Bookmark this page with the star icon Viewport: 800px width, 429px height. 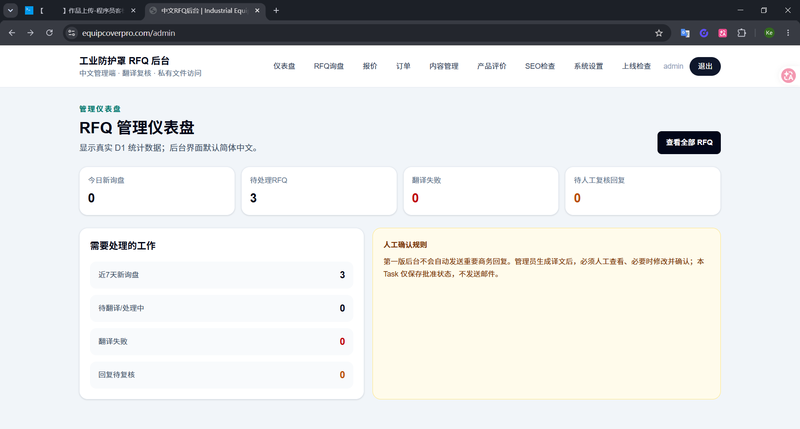[x=659, y=33]
